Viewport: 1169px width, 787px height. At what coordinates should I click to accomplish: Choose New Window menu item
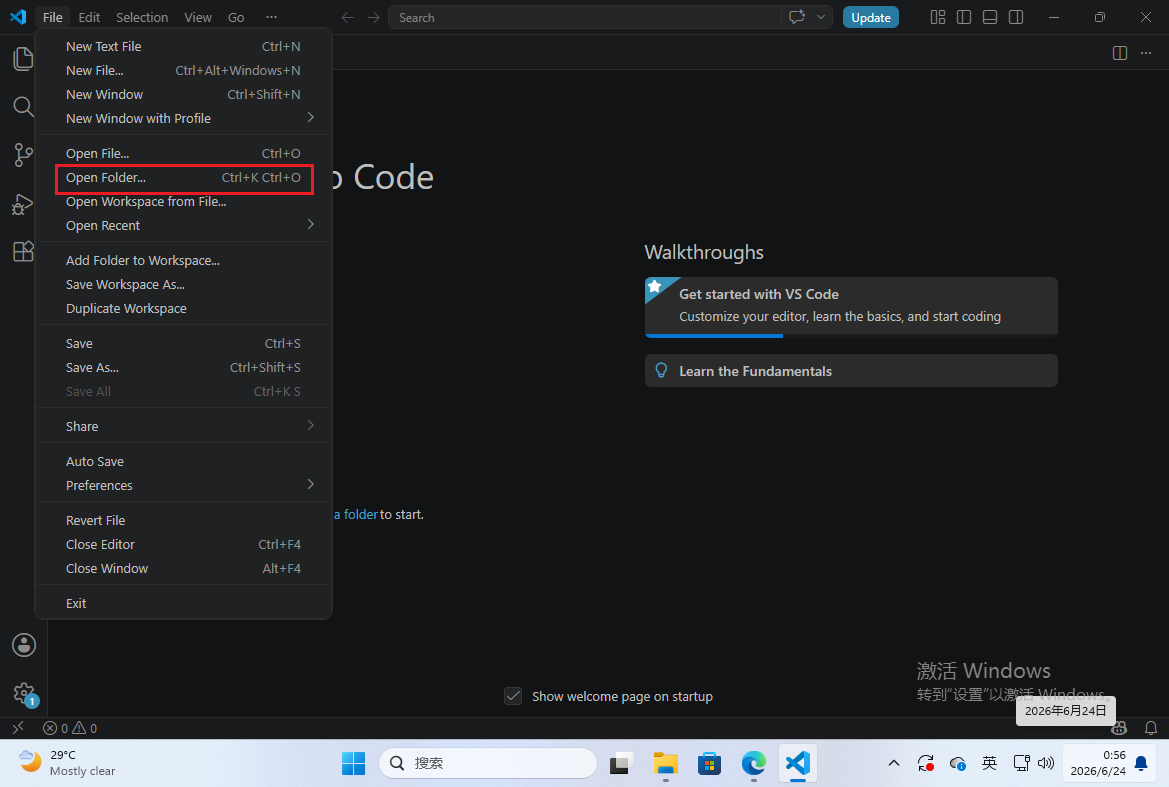click(x=183, y=95)
